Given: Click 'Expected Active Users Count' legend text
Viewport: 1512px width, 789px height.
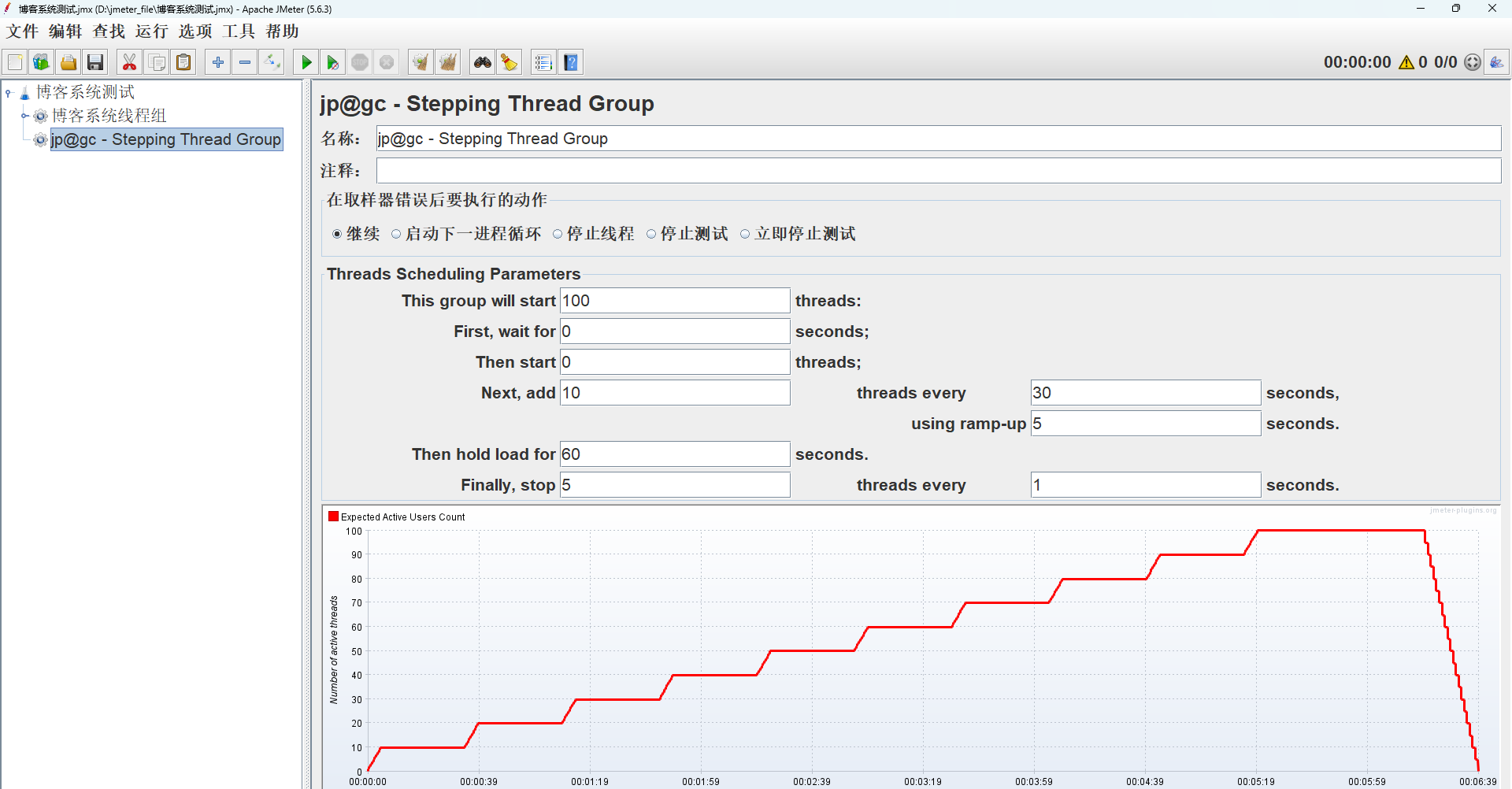Looking at the screenshot, I should pos(402,517).
